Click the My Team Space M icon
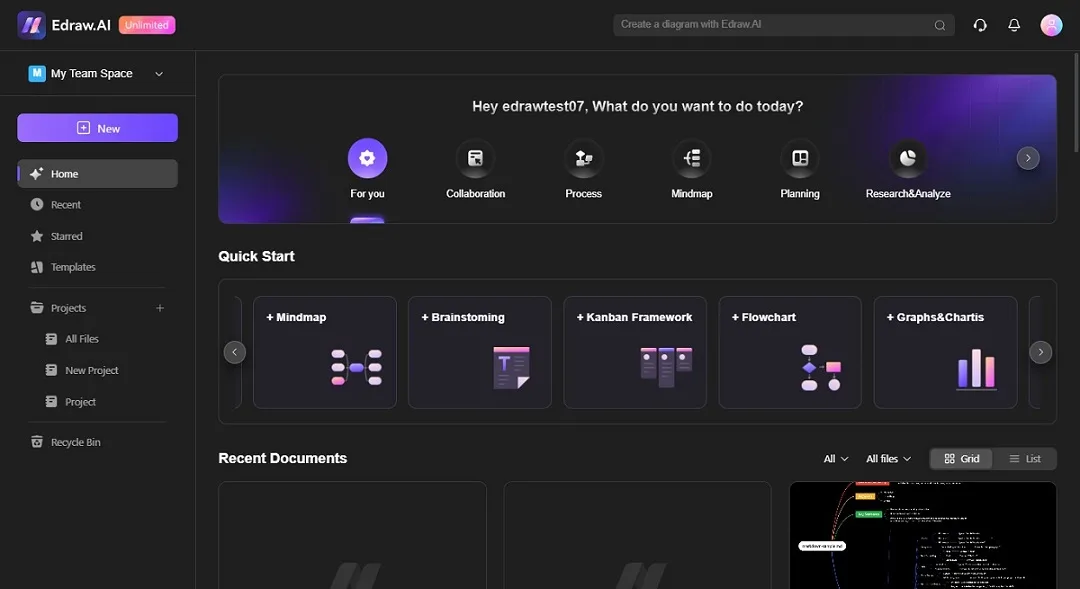 [37, 73]
